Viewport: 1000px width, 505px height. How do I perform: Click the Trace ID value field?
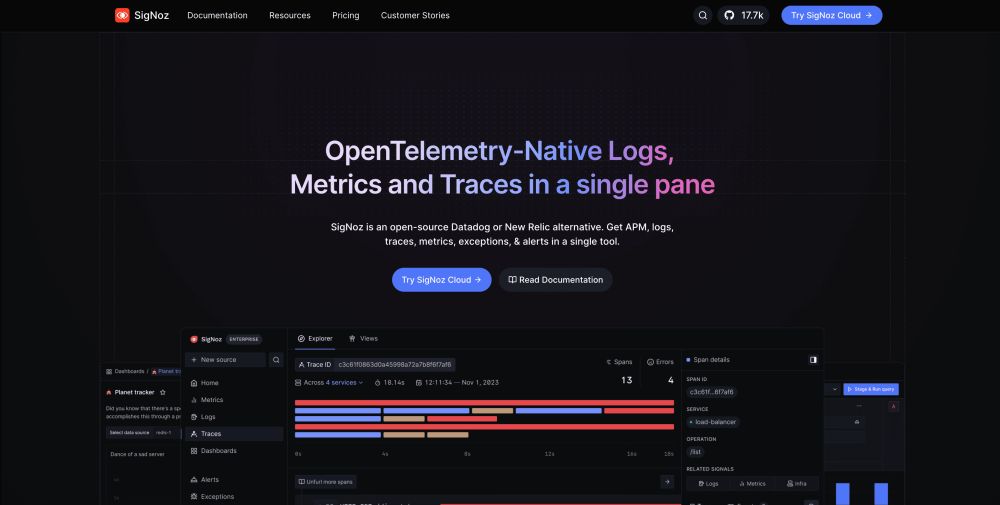click(395, 365)
